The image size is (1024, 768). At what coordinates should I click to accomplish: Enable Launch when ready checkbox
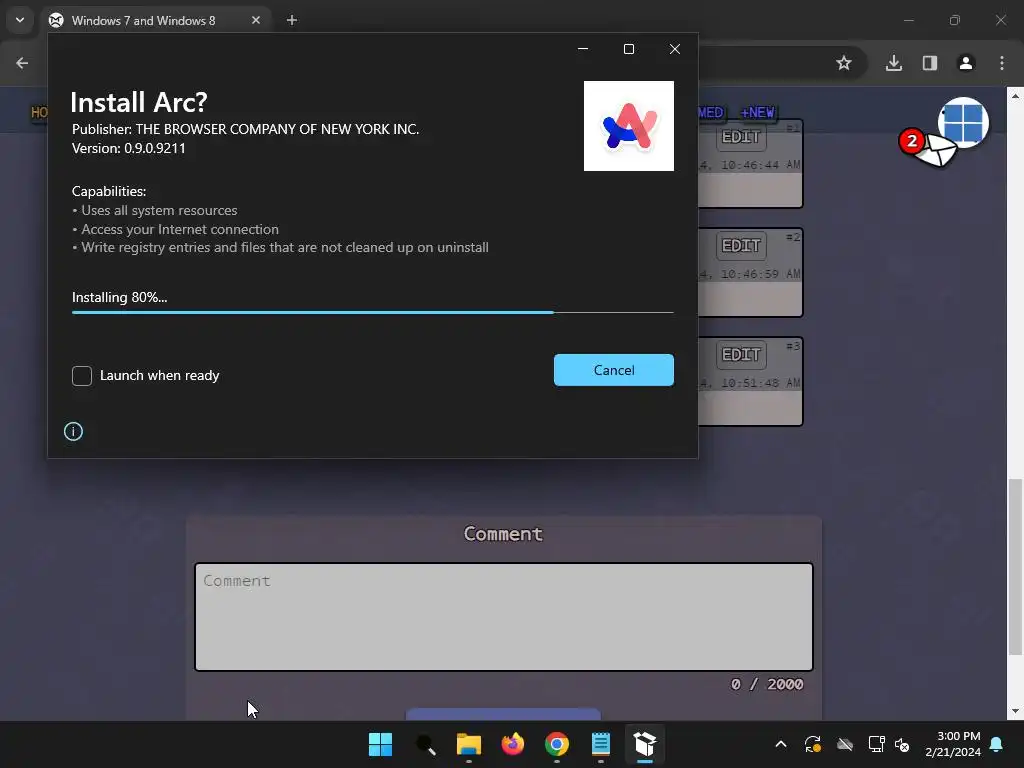pyautogui.click(x=82, y=376)
